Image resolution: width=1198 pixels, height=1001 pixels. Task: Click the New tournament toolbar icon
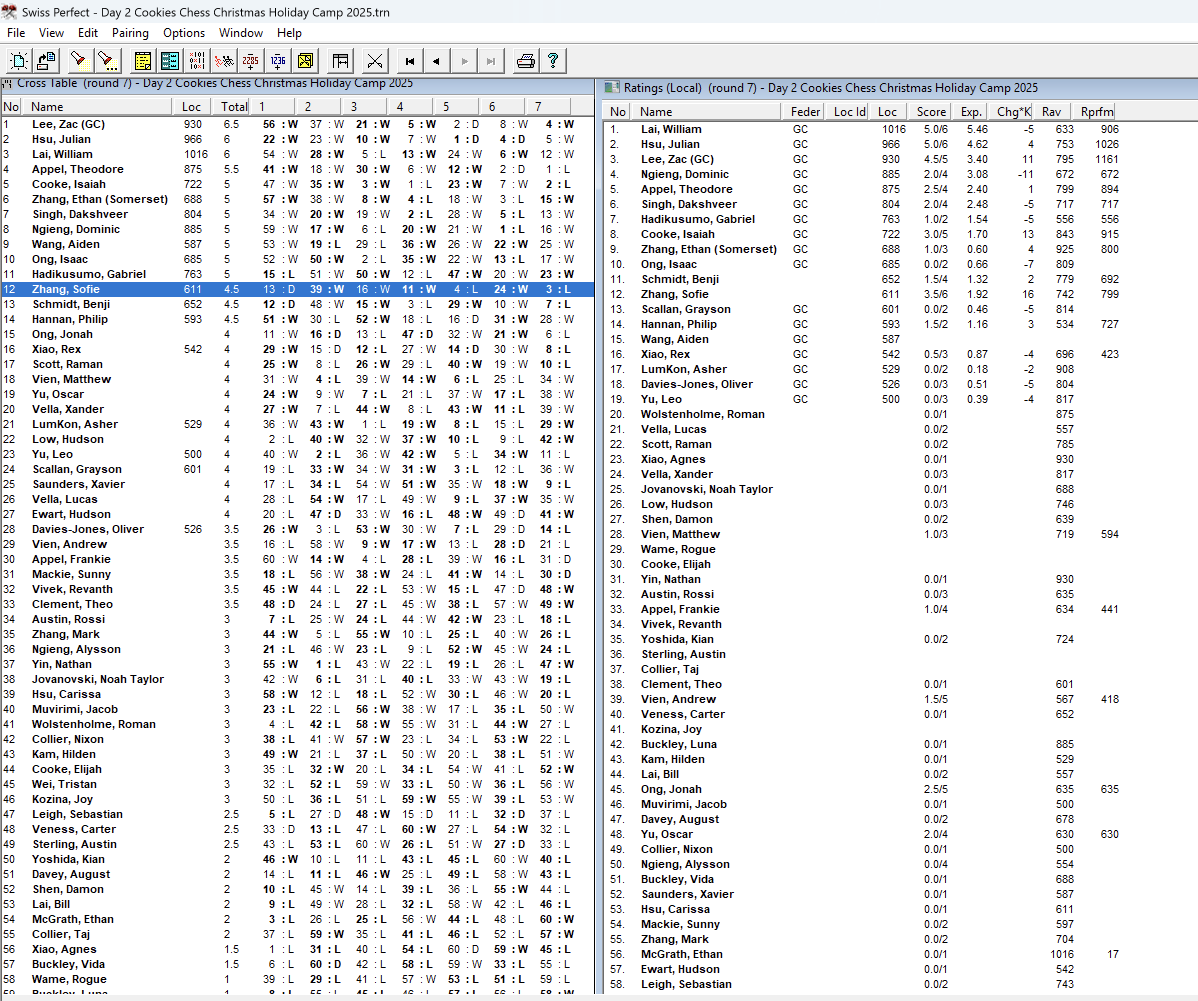point(19,60)
